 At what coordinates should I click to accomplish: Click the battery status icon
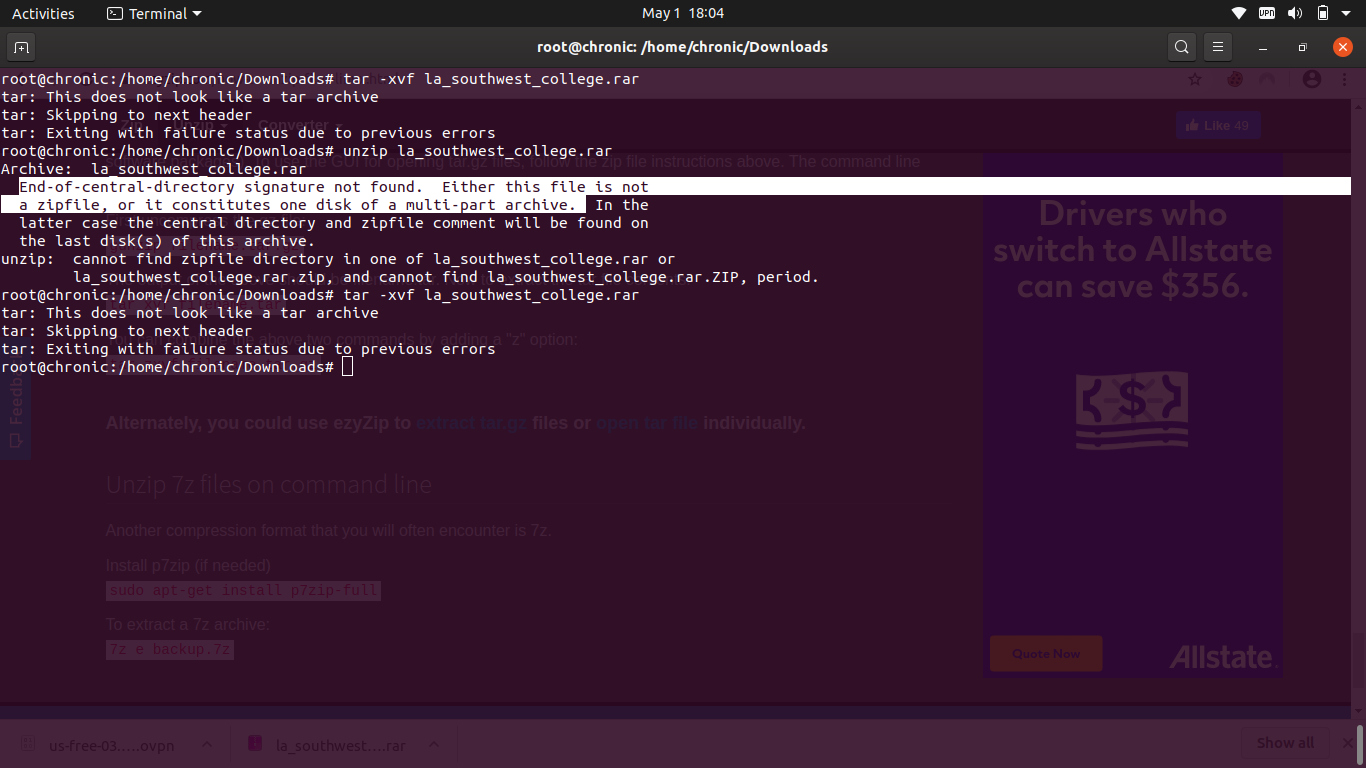coord(1322,13)
